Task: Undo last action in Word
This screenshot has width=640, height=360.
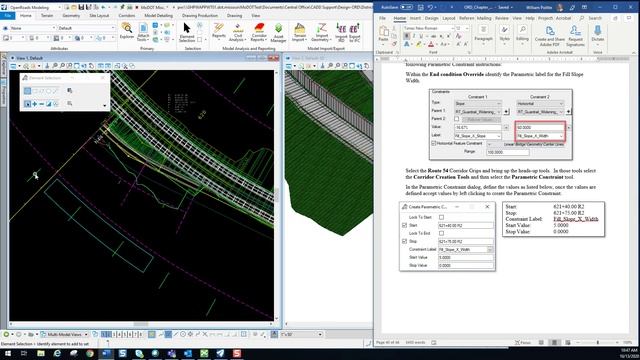Action: click(x=430, y=7)
